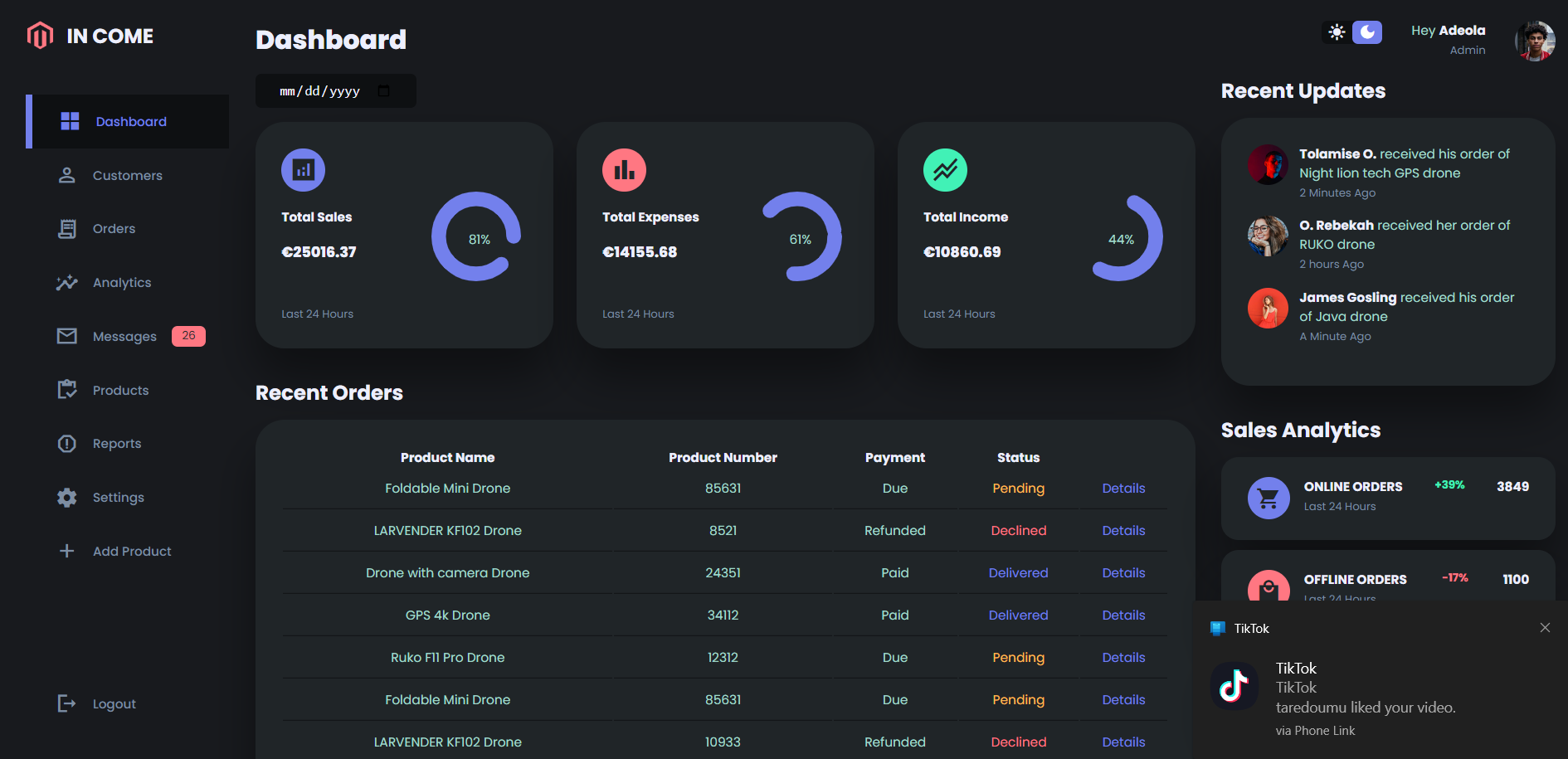Go to the Customers menu item

128,175
